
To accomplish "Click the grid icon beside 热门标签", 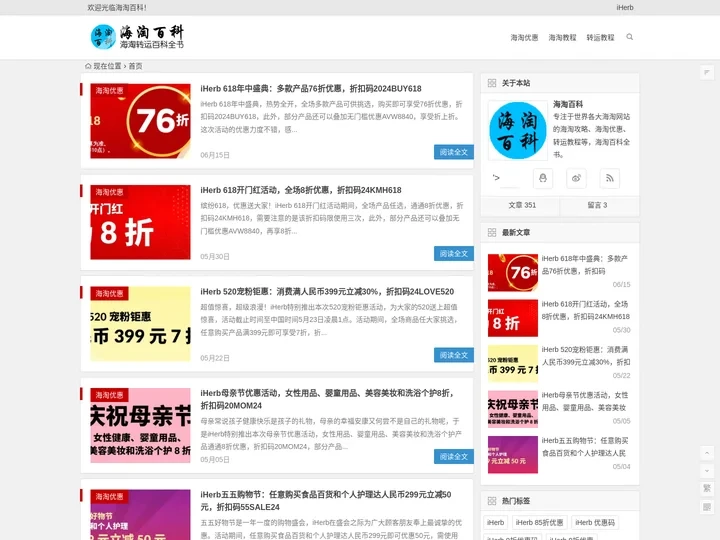I will click(x=492, y=501).
